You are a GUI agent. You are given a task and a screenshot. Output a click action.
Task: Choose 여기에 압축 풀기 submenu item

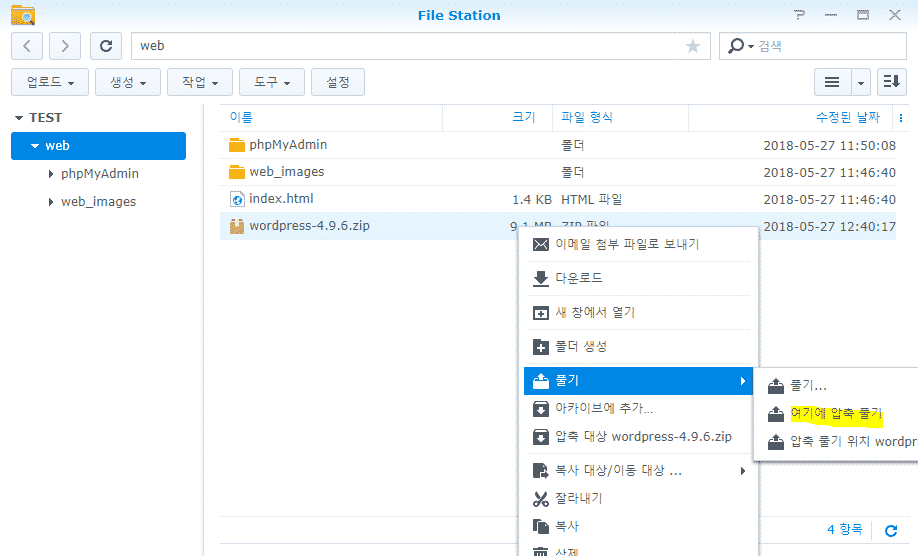837,413
